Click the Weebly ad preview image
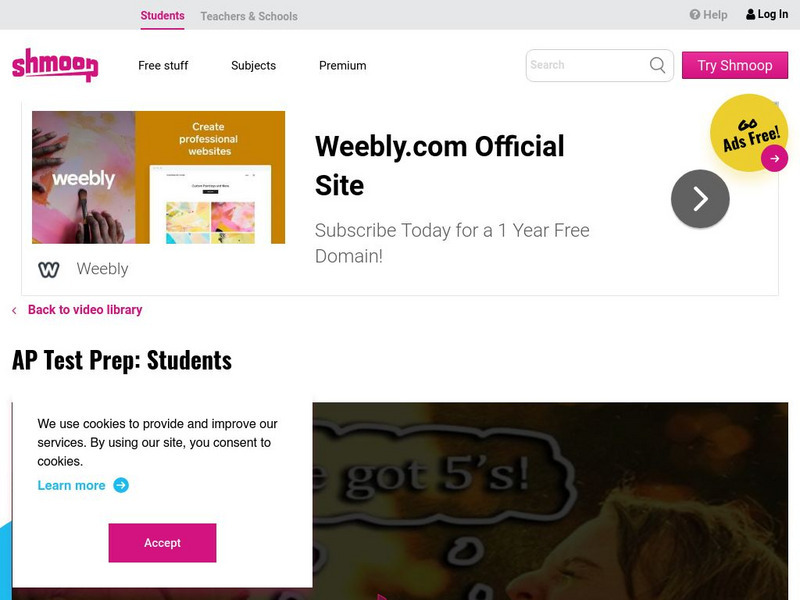Image resolution: width=800 pixels, height=600 pixels. click(159, 177)
